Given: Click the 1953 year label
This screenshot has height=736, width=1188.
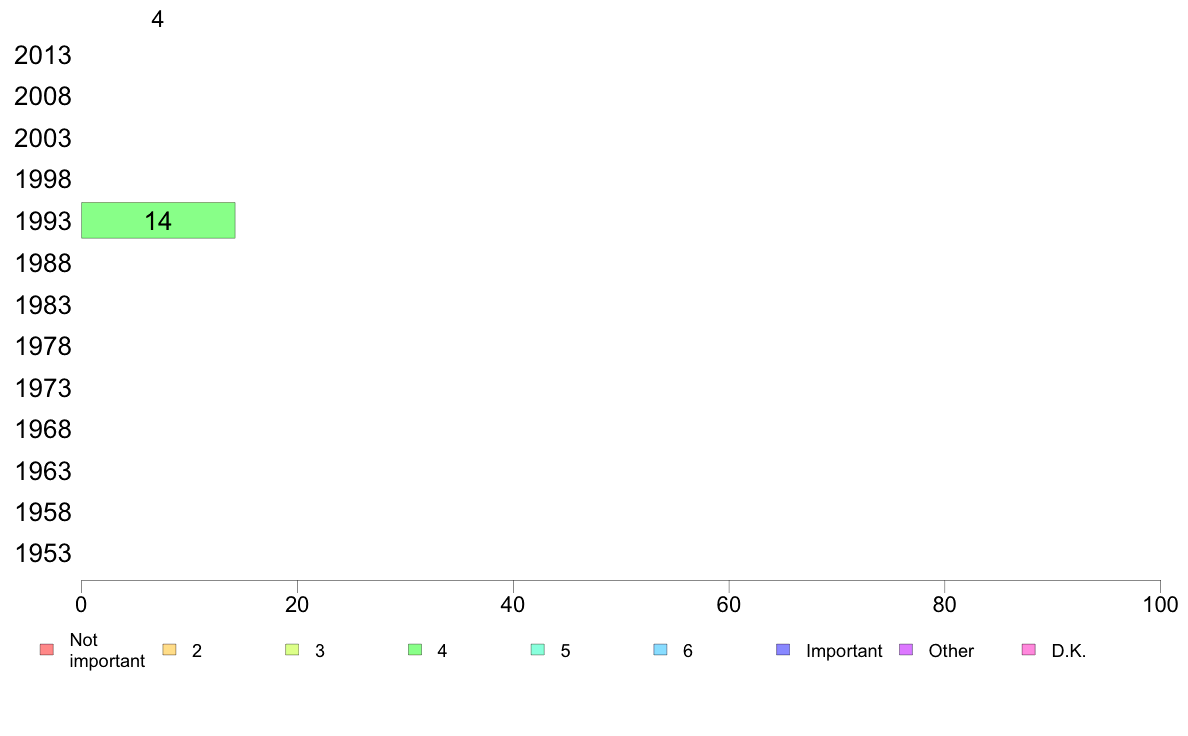Looking at the screenshot, I should tap(42, 553).
